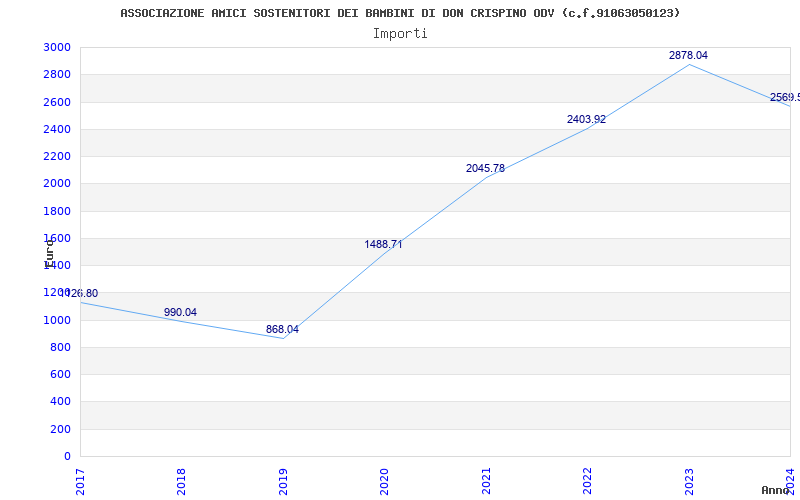
Task: Click the y-axis value 3000
Action: point(57,47)
